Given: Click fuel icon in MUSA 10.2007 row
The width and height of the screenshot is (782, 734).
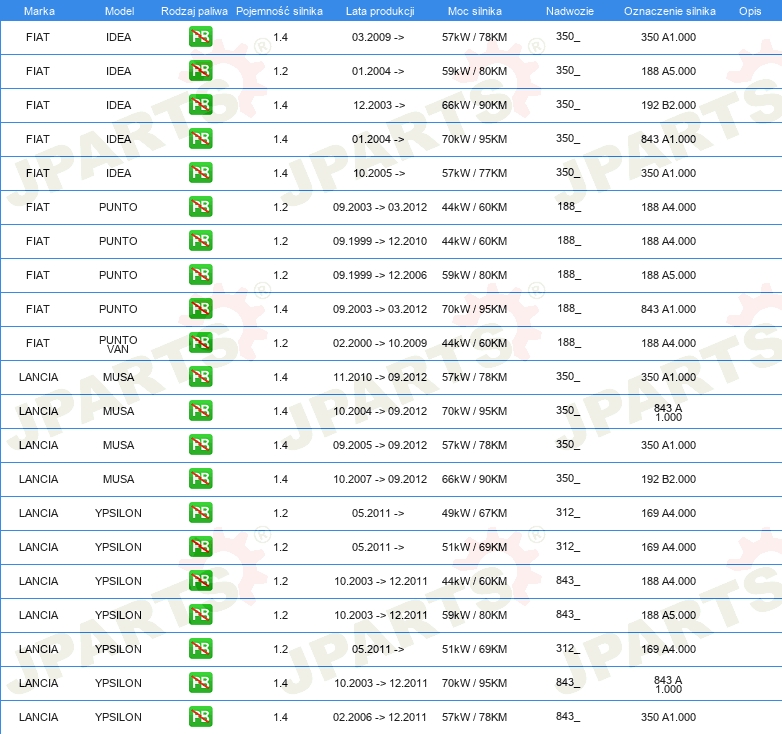Looking at the screenshot, I should [x=200, y=479].
